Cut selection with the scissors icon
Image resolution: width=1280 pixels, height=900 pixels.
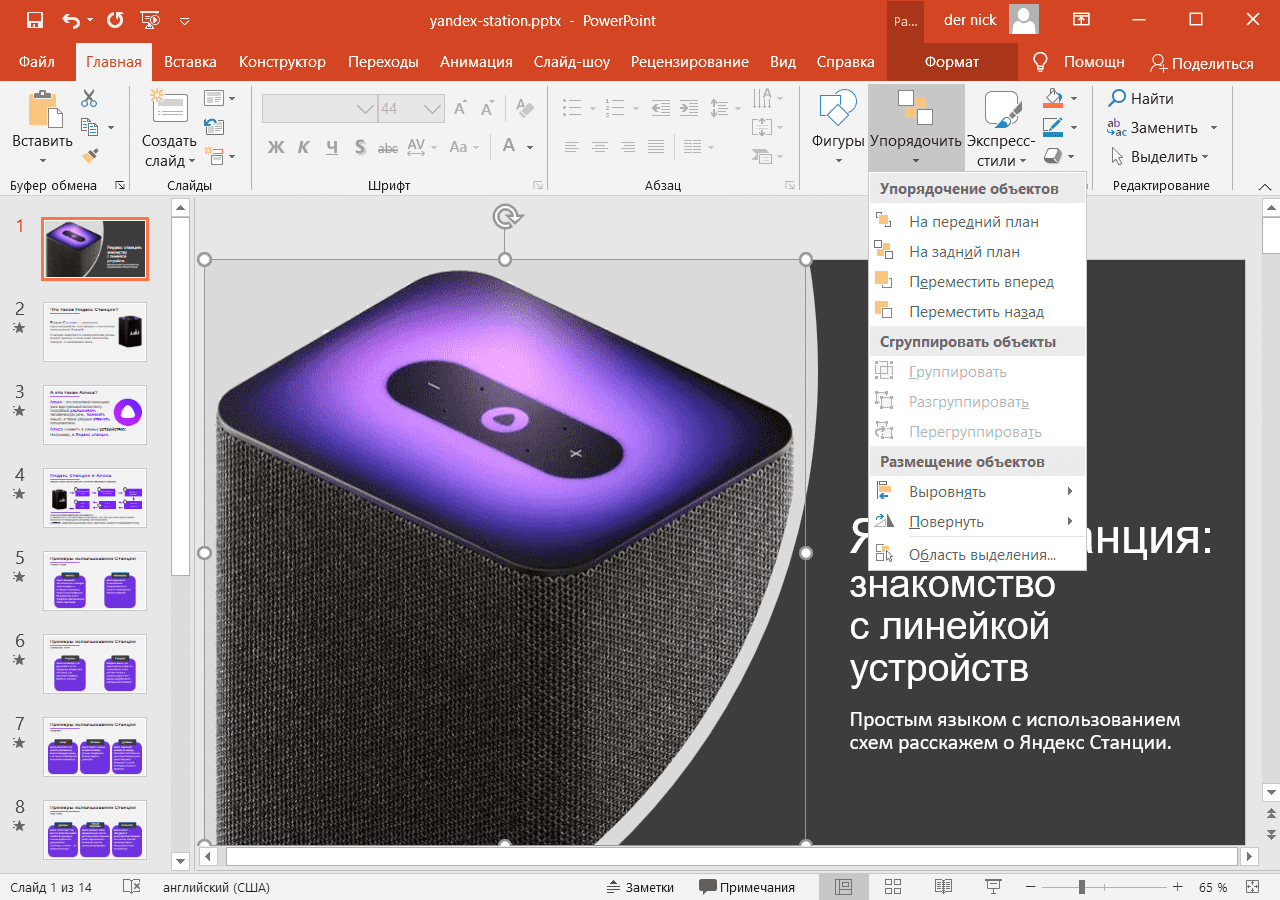(89, 99)
